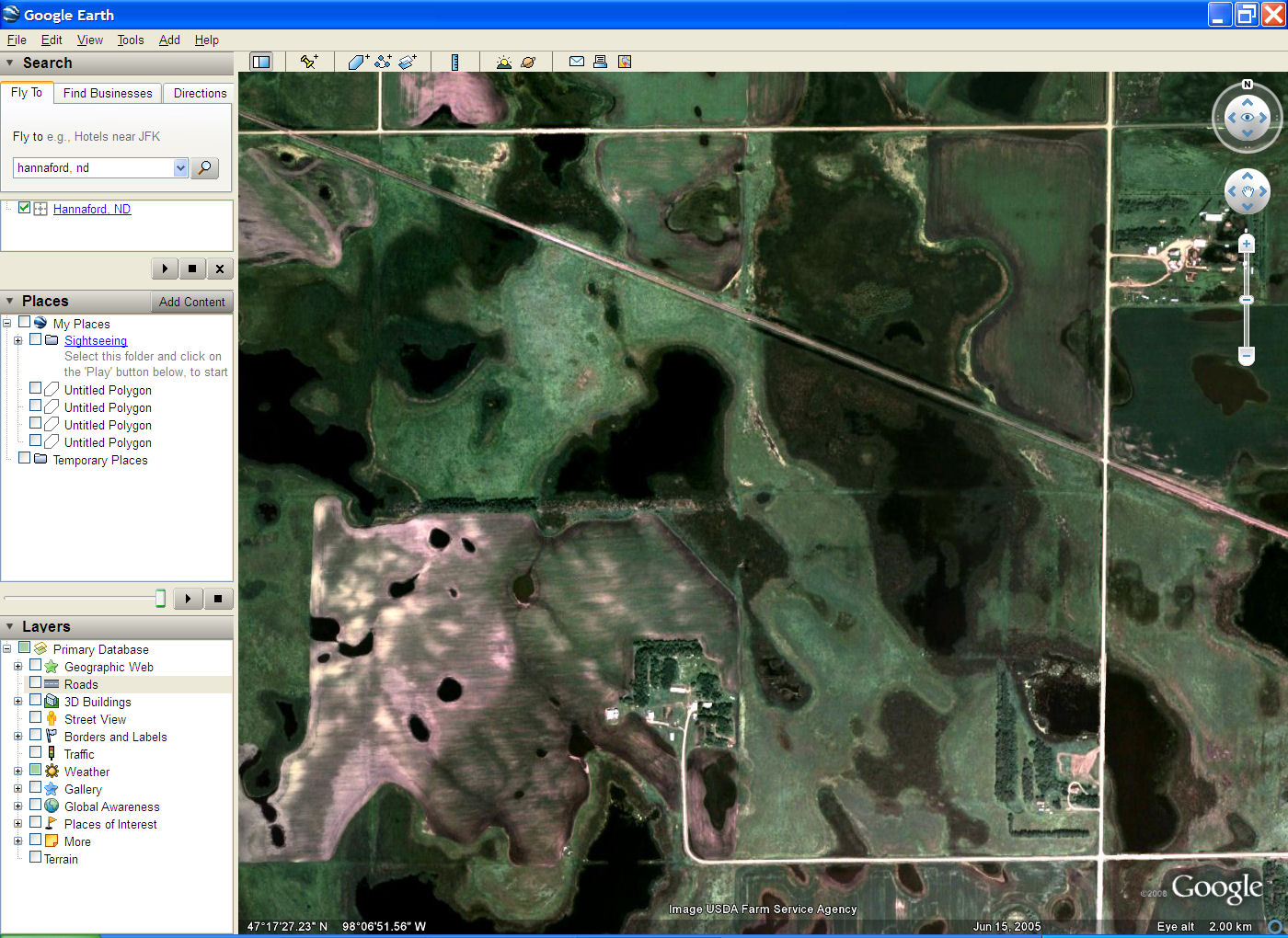
Task: Email the current view icon
Action: (x=577, y=62)
